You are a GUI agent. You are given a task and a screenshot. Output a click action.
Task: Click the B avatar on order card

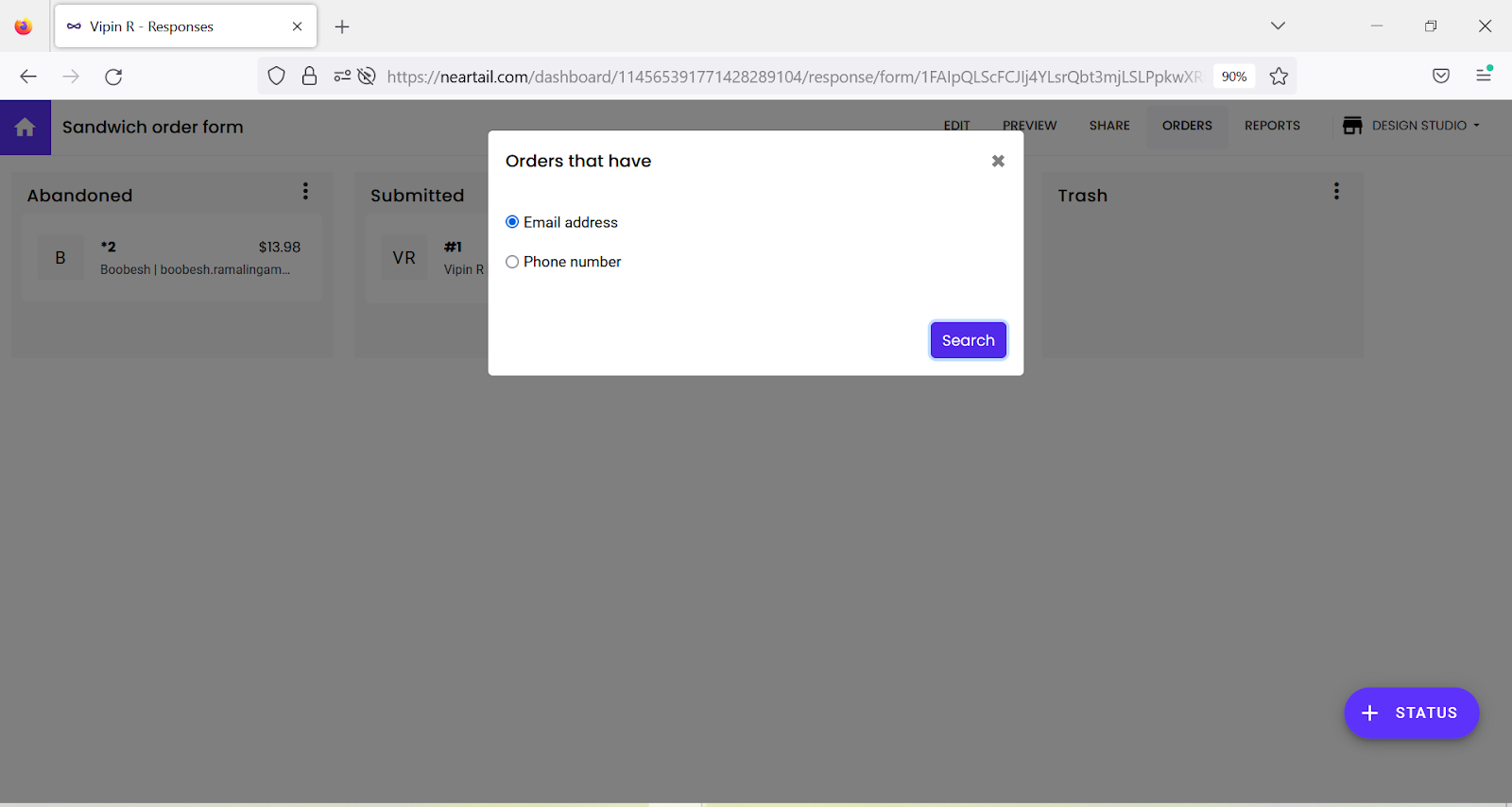pos(60,258)
